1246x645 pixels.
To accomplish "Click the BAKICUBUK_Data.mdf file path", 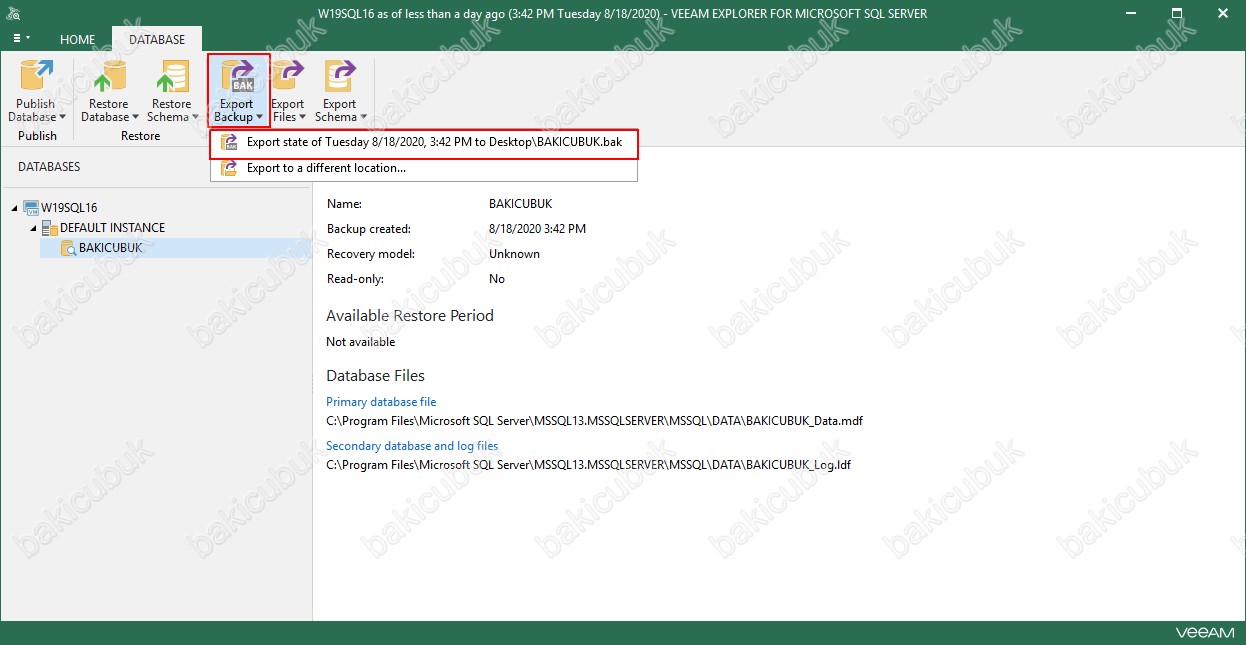I will [x=594, y=421].
